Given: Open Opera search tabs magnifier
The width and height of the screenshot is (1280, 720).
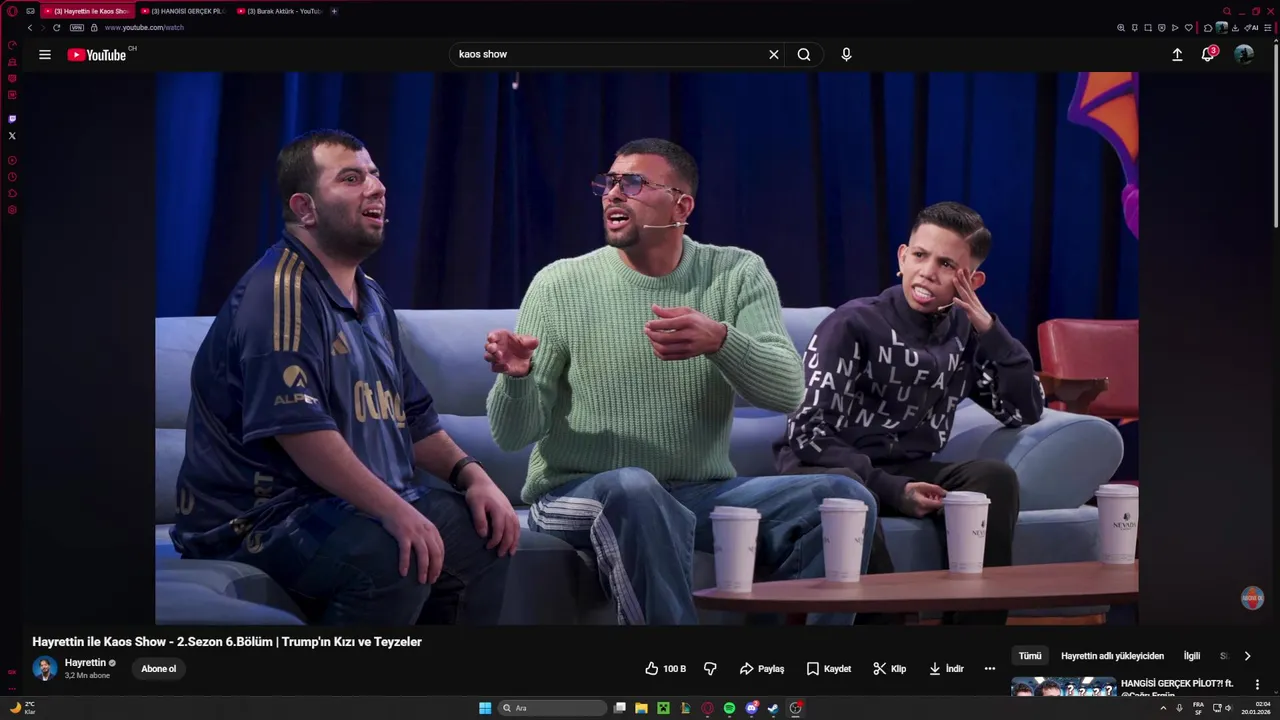Looking at the screenshot, I should pos(1227,11).
